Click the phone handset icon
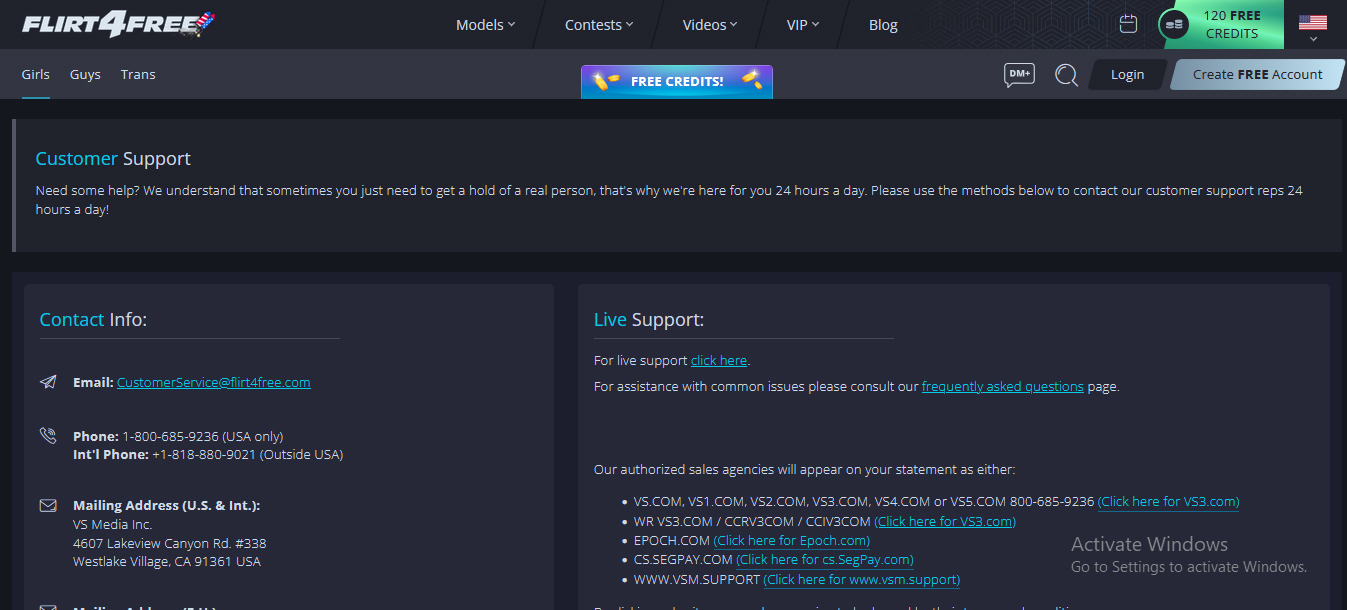Viewport: 1347px width, 610px height. [x=48, y=436]
